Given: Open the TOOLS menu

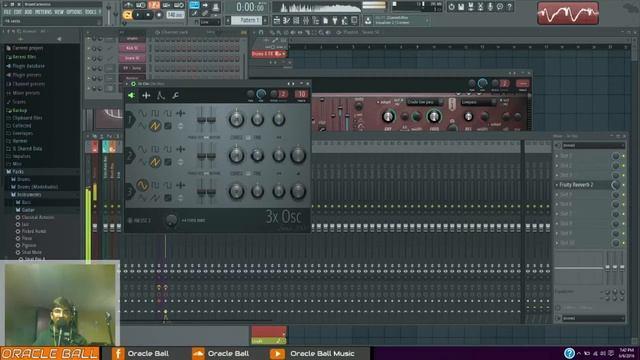Looking at the screenshot, I should coord(91,12).
